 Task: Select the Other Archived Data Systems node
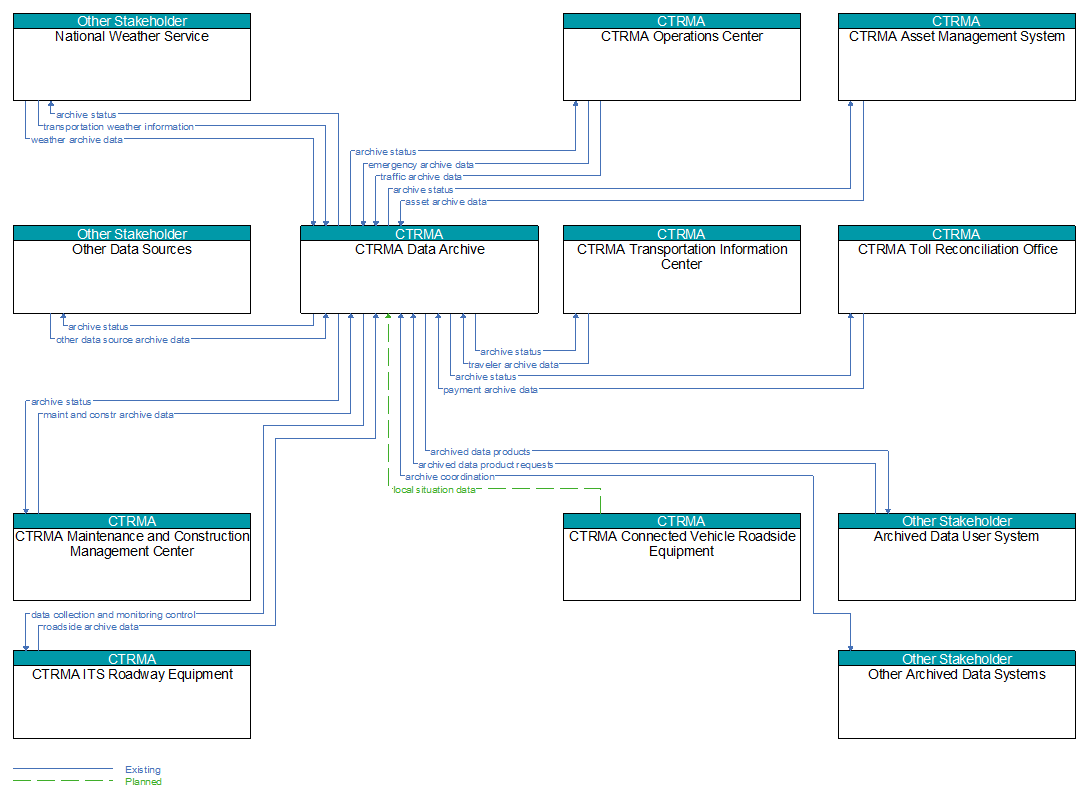point(956,694)
